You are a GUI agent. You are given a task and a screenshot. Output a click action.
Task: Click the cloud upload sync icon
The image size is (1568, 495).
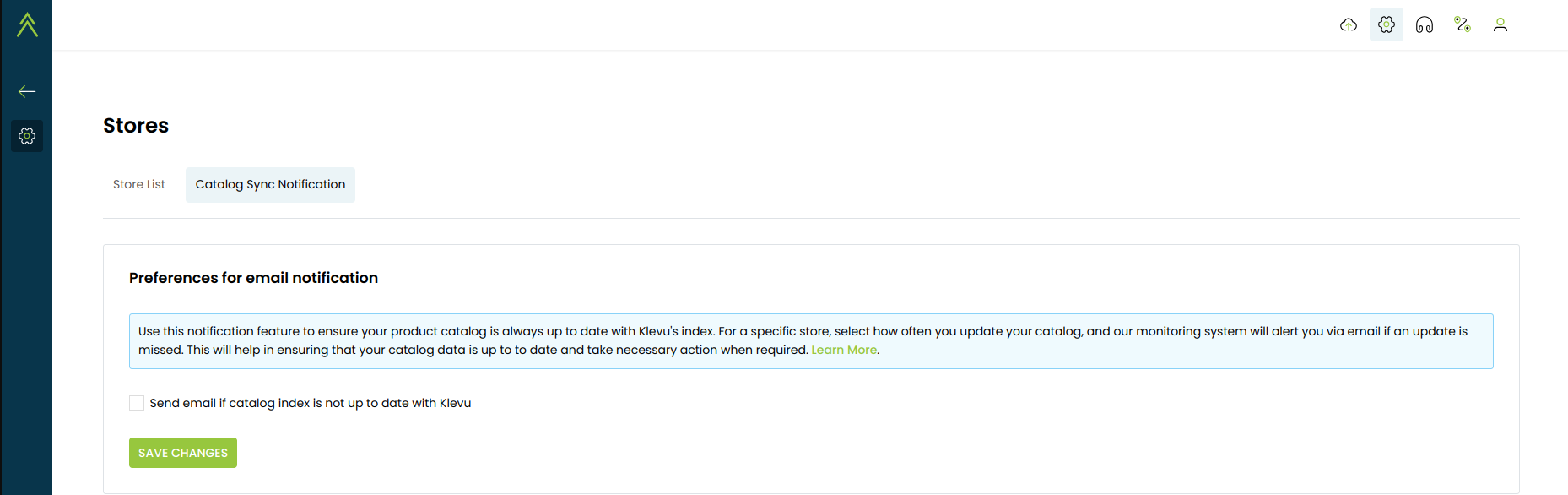click(x=1349, y=25)
